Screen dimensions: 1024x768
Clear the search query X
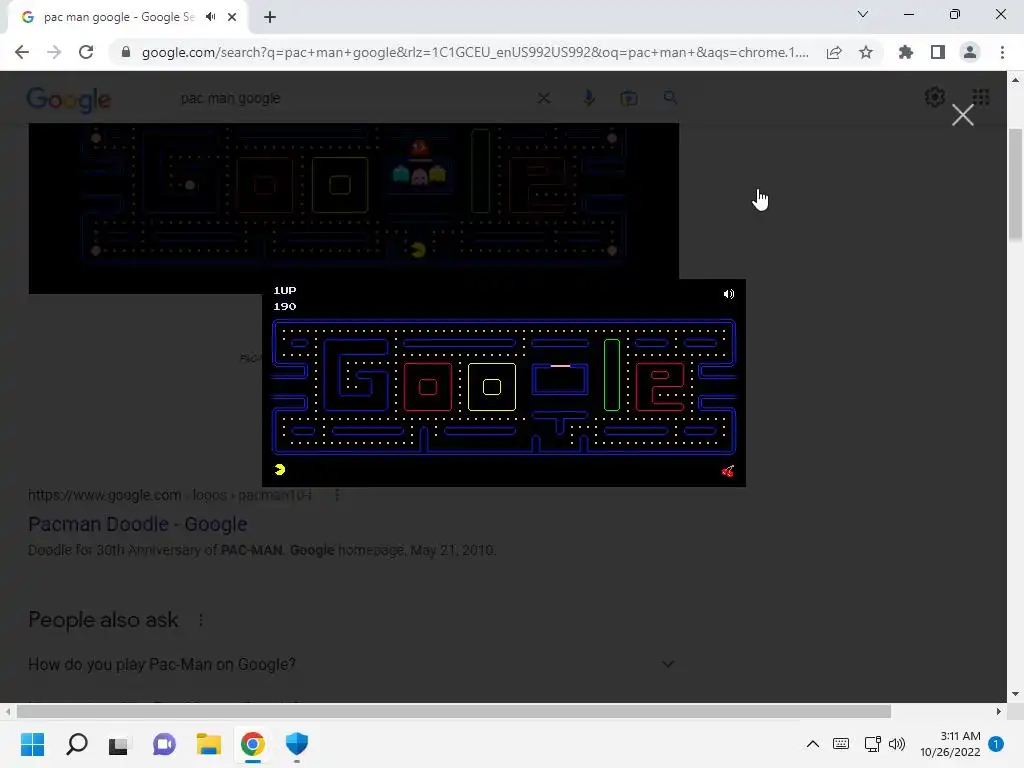[543, 99]
